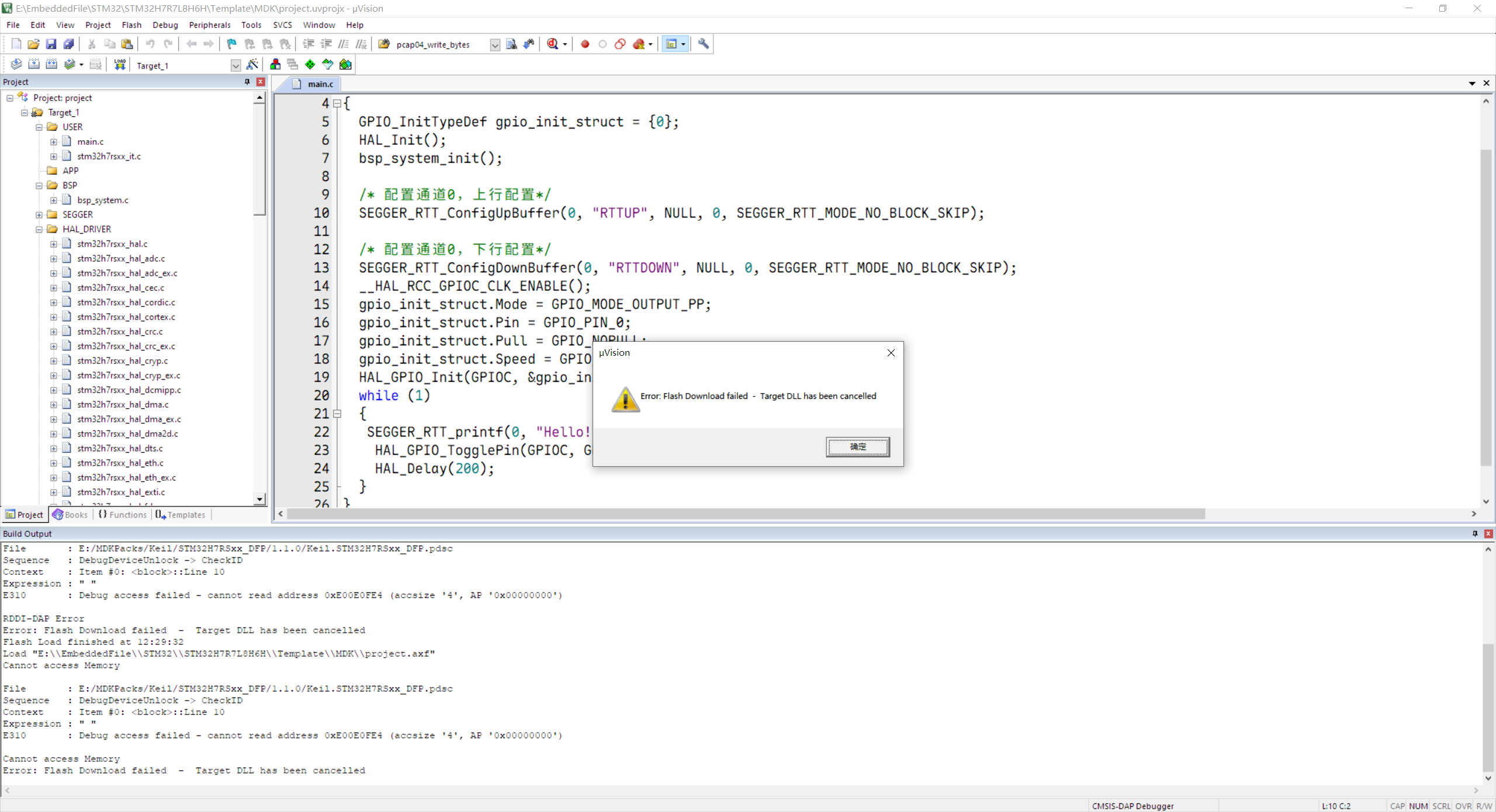This screenshot has width=1496, height=812.
Task: Expand the SEGGER folder in project tree
Action: tap(39, 214)
